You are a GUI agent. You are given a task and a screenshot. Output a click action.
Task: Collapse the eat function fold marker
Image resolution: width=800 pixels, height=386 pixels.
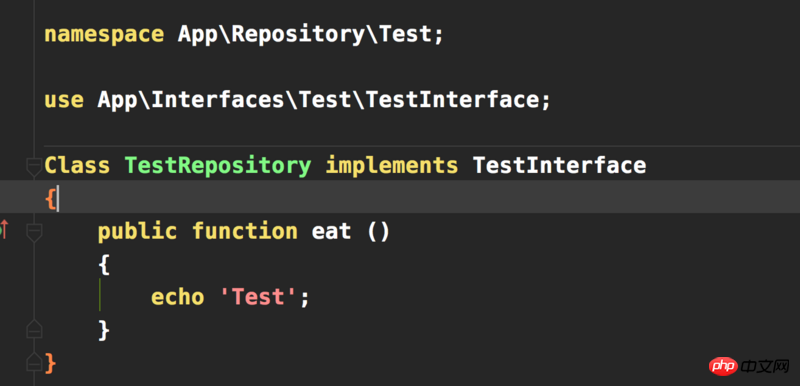[34, 232]
